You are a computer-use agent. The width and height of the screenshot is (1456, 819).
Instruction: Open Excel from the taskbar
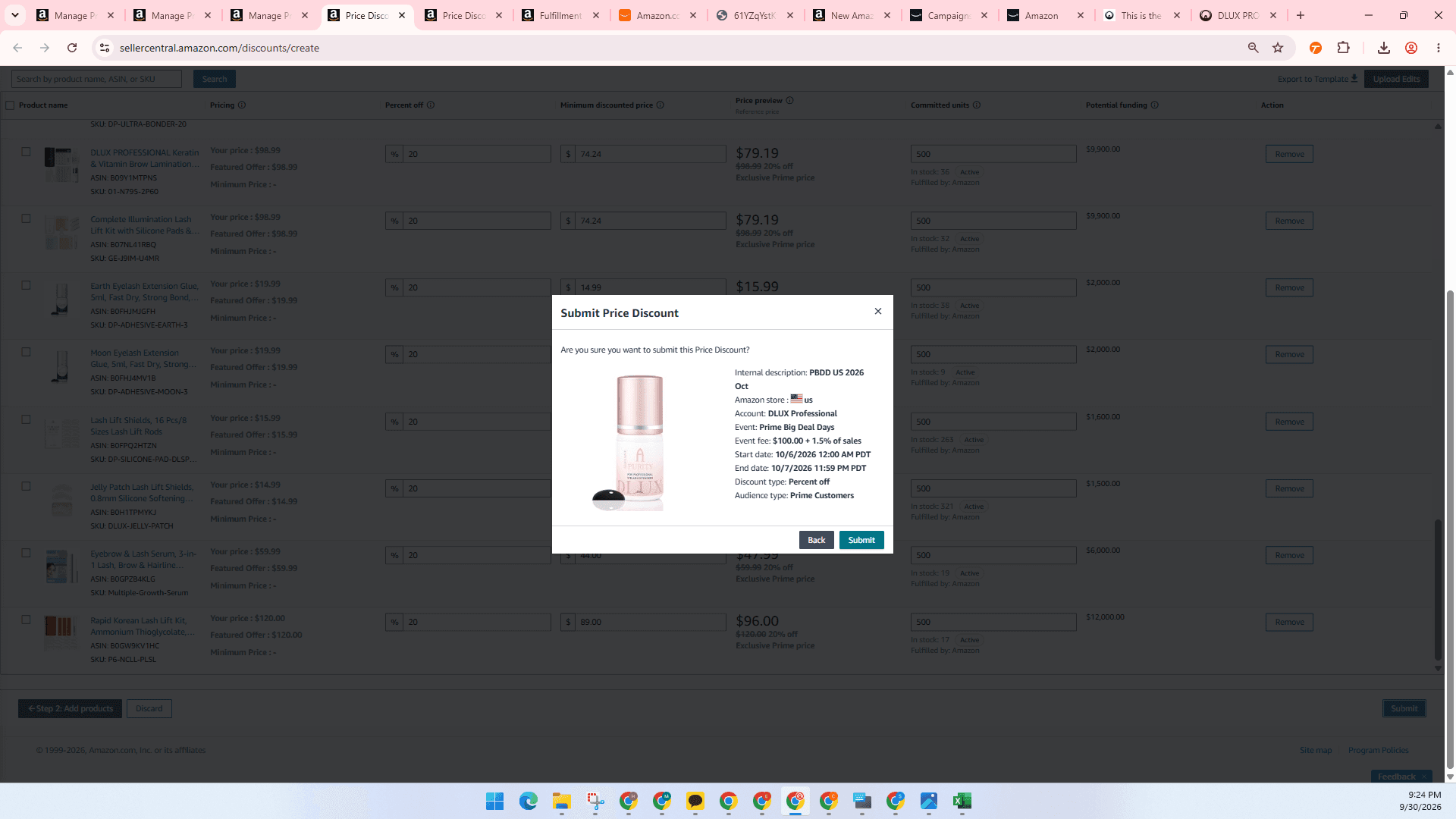coord(962,801)
